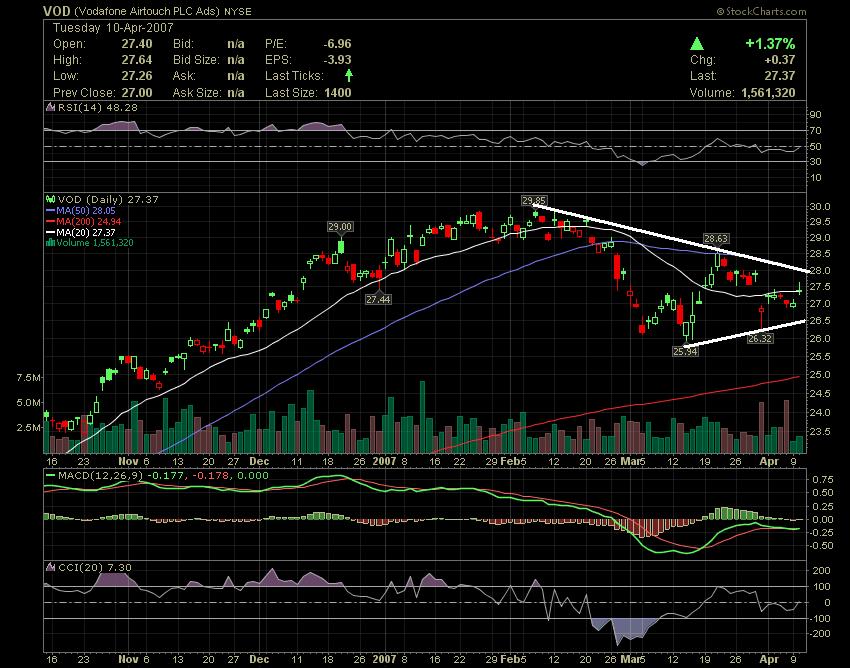This screenshot has width=850, height=668.
Task: Click the 29.00 price annotation
Action: (x=340, y=227)
